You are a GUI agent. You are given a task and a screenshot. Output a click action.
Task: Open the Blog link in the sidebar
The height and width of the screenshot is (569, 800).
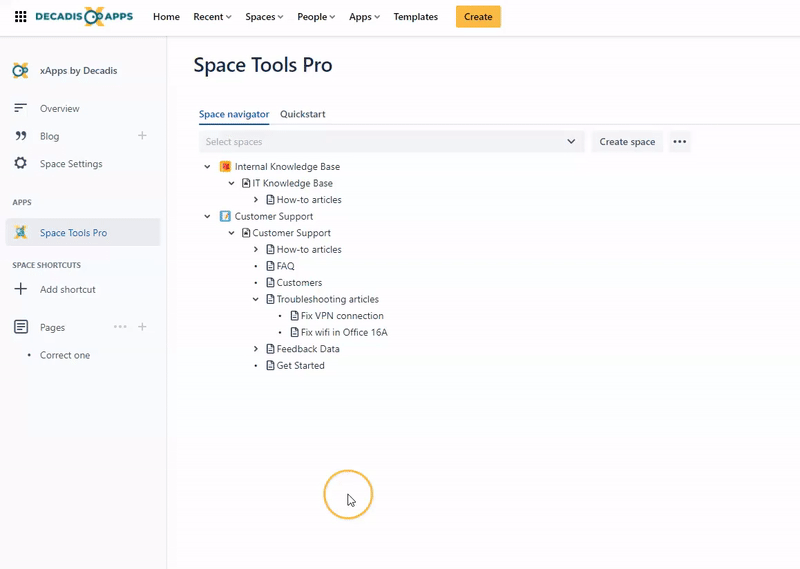pyautogui.click(x=49, y=136)
